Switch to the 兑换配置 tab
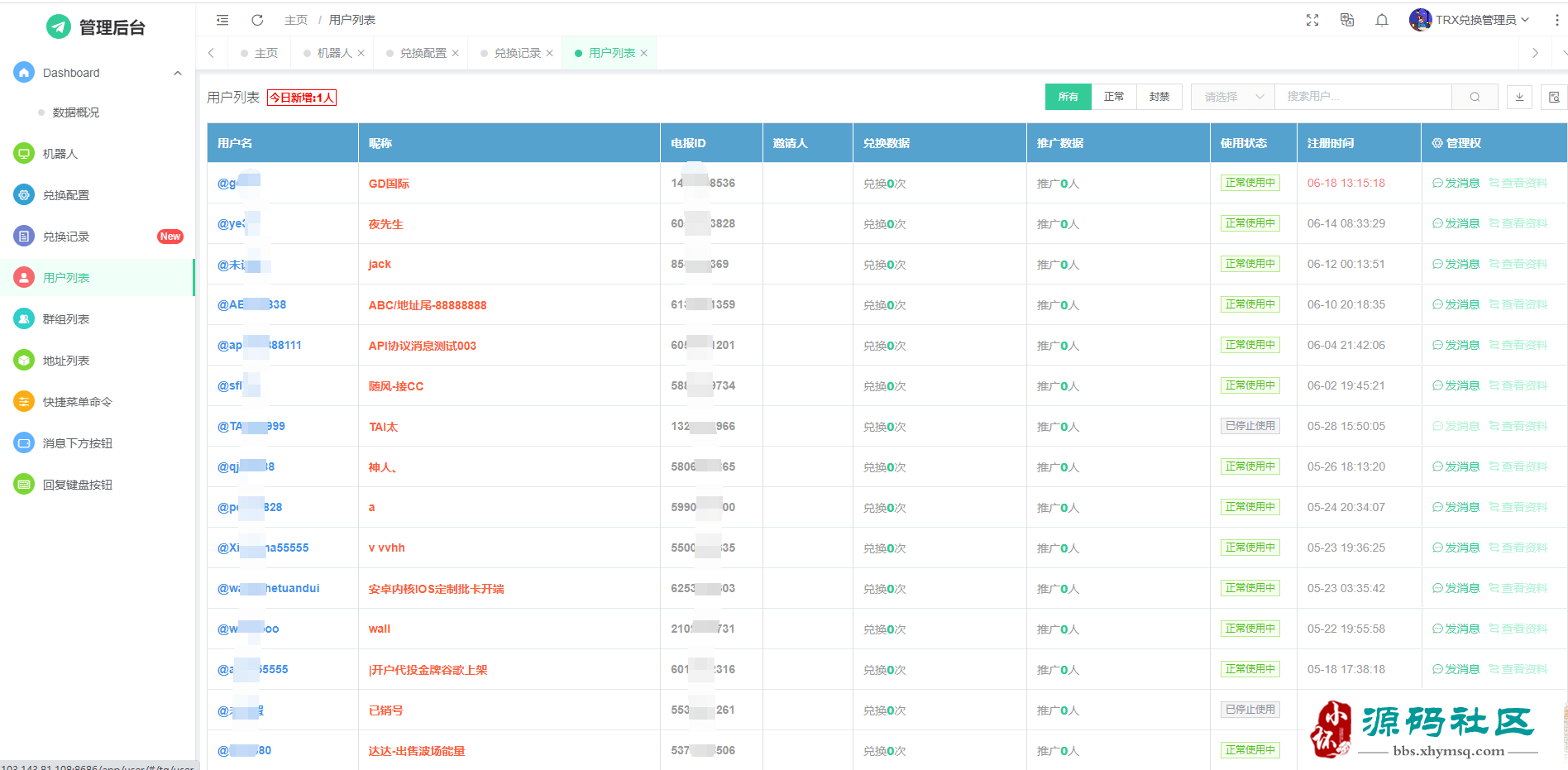 [x=423, y=53]
